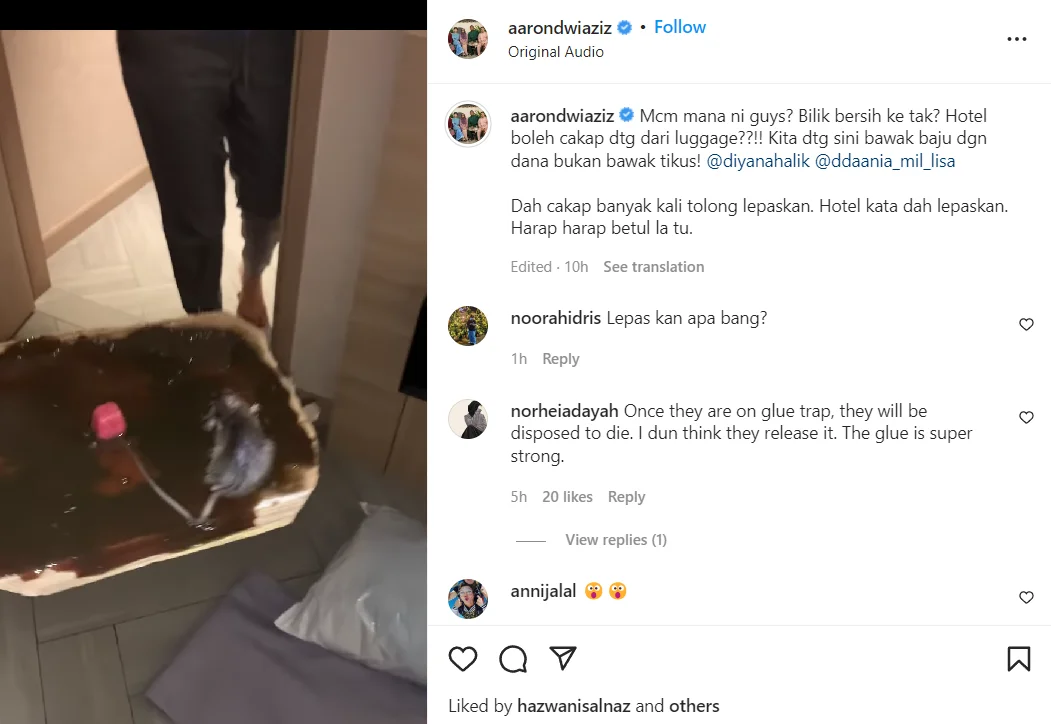Follow aarondwiaziz
This screenshot has height=724, width=1051.
point(680,27)
